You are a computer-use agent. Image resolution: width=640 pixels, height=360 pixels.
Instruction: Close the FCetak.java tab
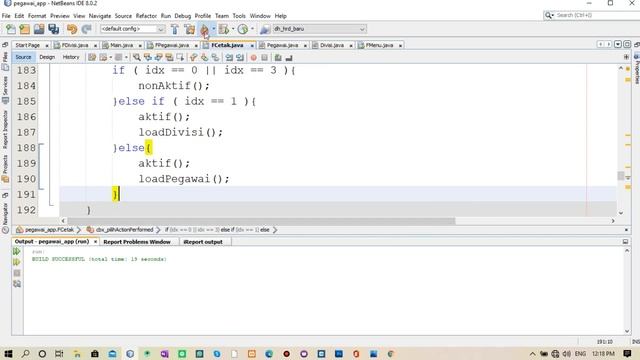[x=252, y=46]
